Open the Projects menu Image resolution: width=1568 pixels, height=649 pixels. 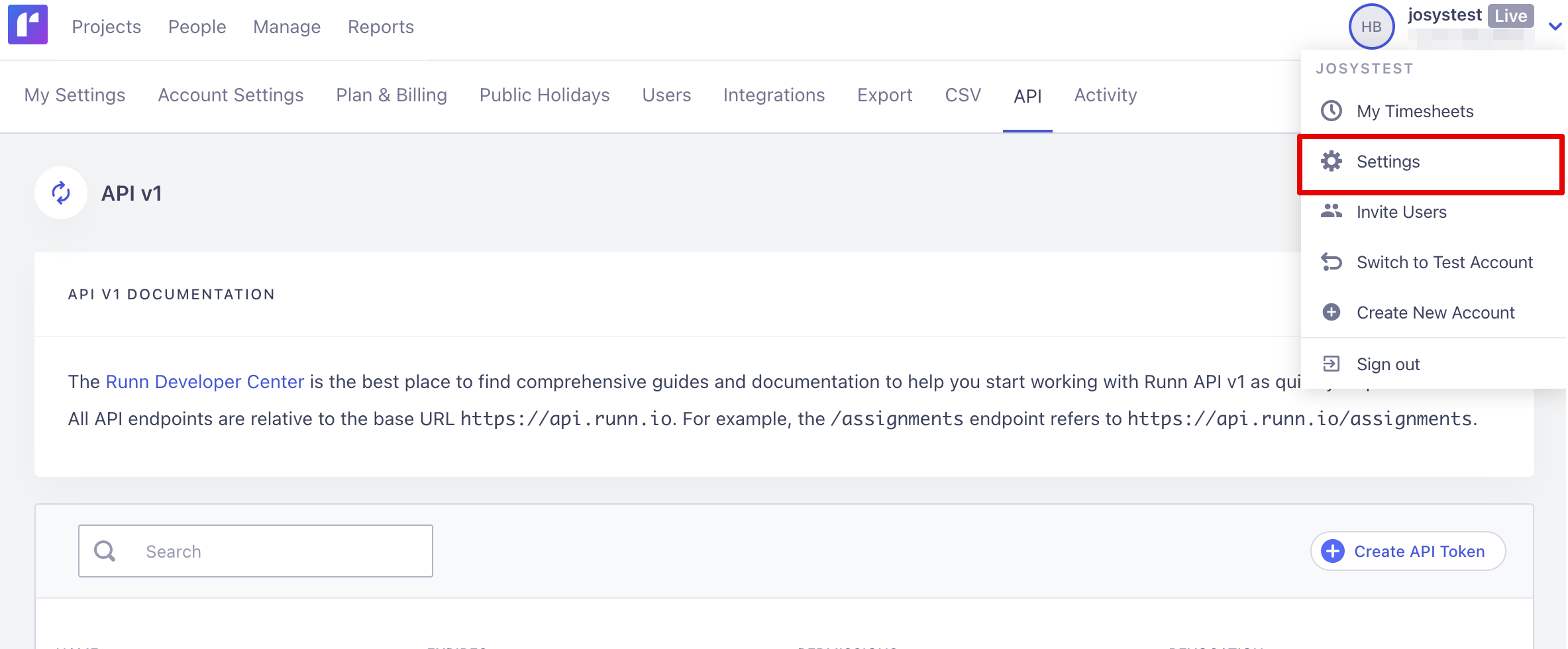pyautogui.click(x=106, y=26)
